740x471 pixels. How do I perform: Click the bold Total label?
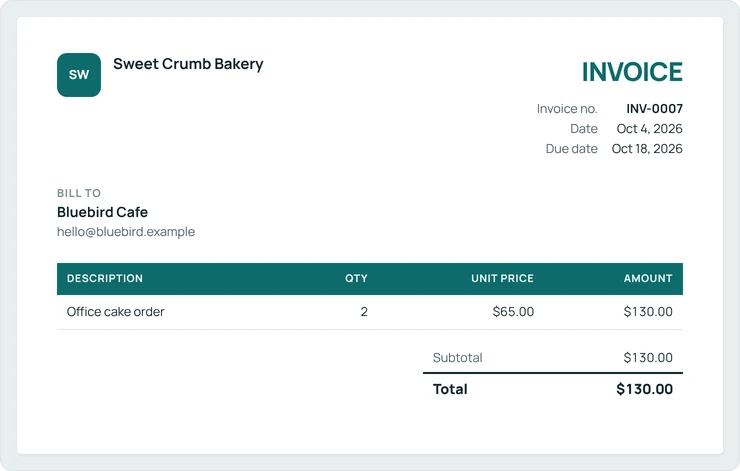450,389
